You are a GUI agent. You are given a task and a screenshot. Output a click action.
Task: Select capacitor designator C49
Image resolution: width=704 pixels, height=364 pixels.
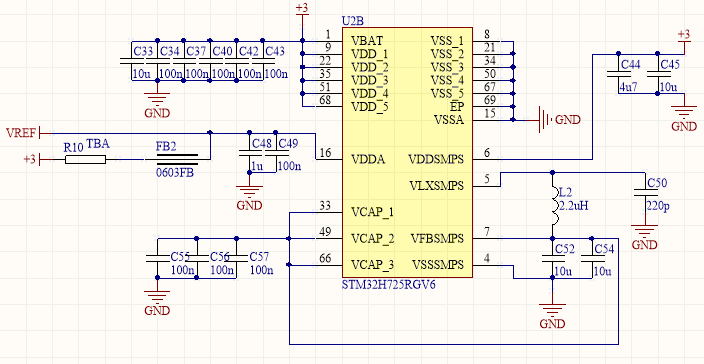coord(288,143)
